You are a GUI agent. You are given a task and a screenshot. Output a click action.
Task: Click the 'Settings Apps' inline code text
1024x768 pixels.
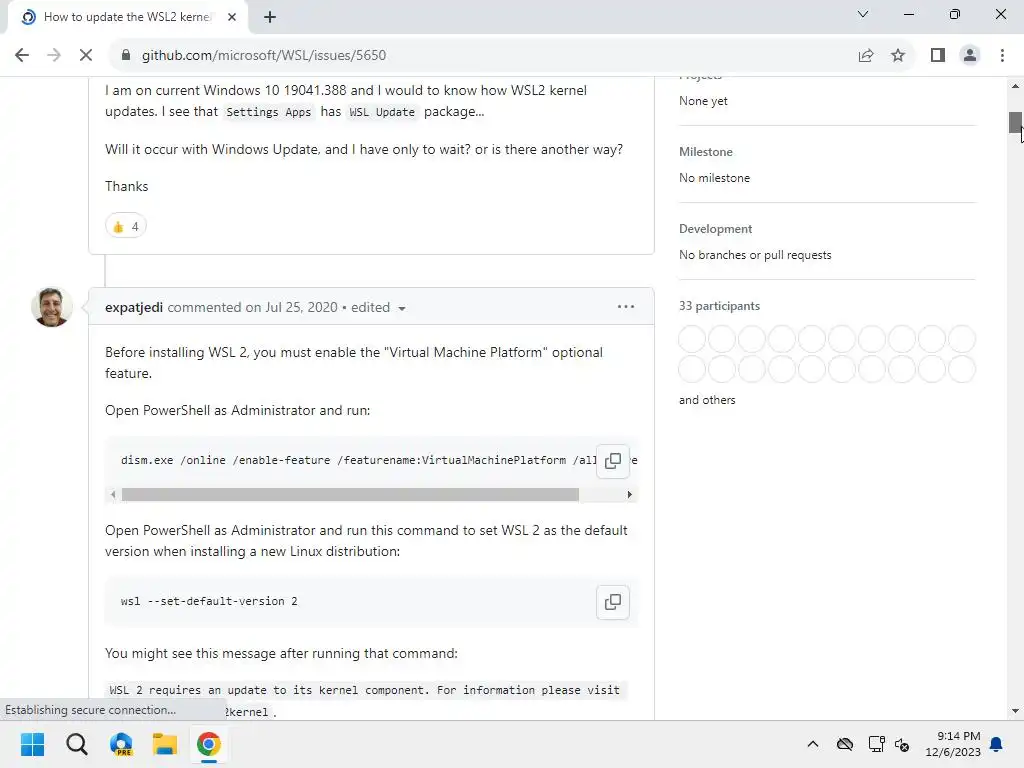268,112
